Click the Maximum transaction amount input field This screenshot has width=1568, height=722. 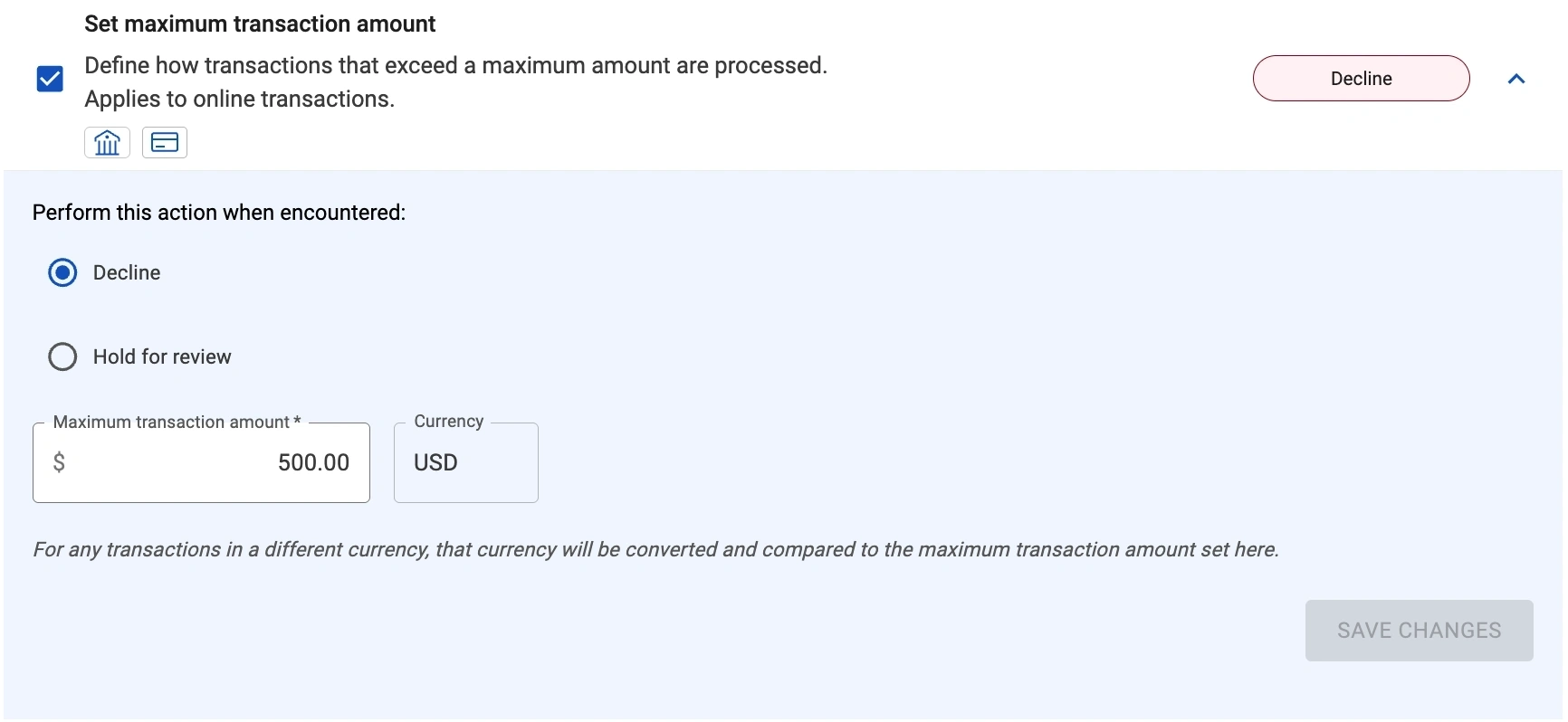click(x=201, y=463)
